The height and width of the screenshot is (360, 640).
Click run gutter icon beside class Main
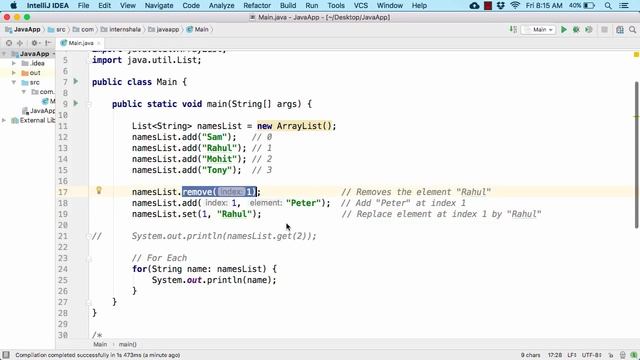[76, 82]
